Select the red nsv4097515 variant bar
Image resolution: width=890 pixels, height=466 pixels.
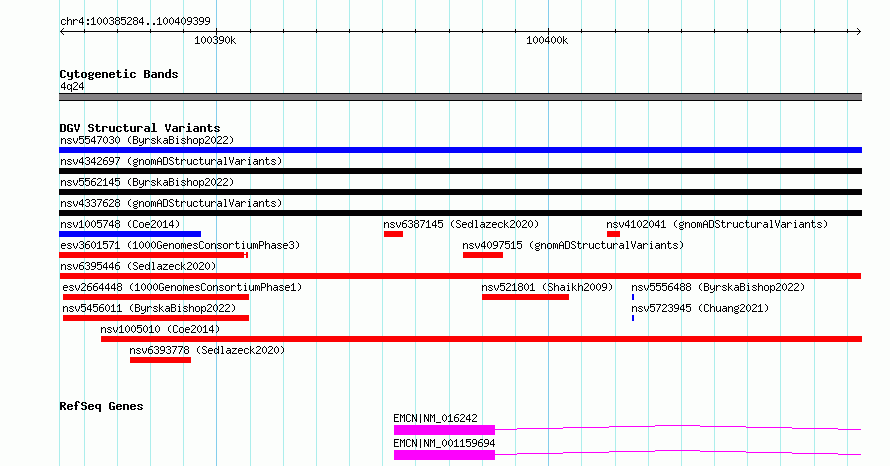pos(483,255)
